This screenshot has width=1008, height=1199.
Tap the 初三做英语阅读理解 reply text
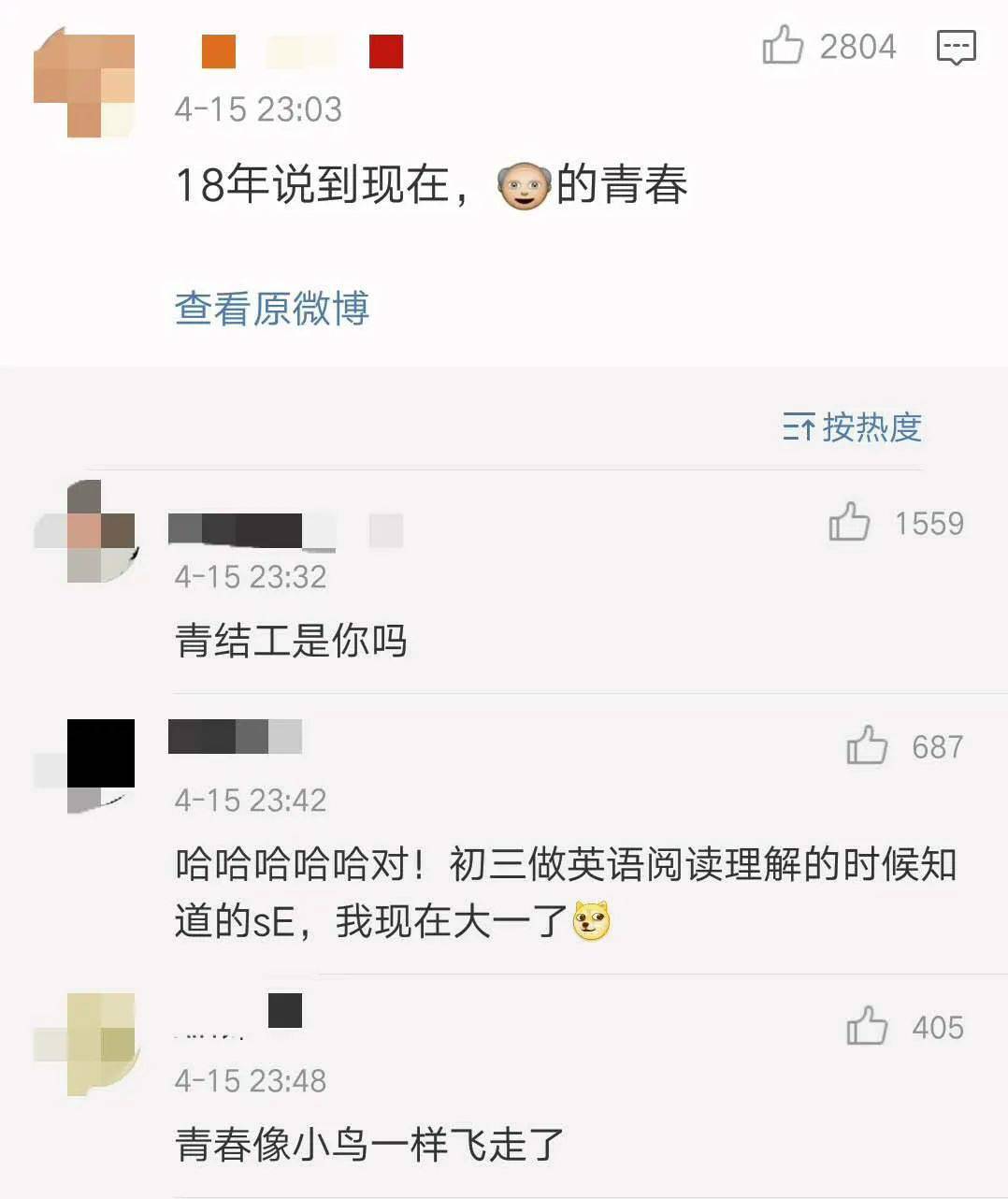click(x=566, y=893)
